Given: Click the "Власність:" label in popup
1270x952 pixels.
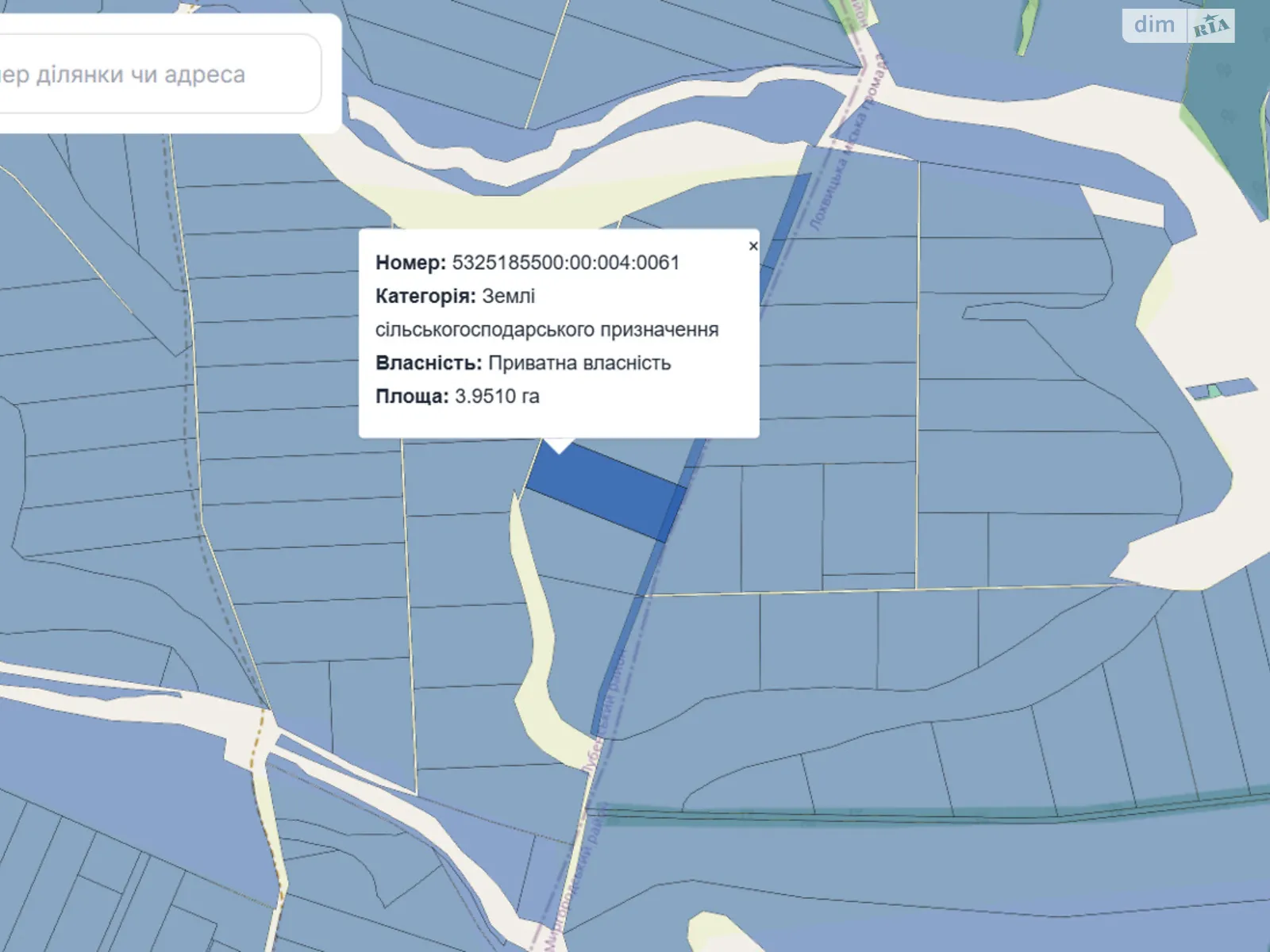Looking at the screenshot, I should tap(429, 363).
